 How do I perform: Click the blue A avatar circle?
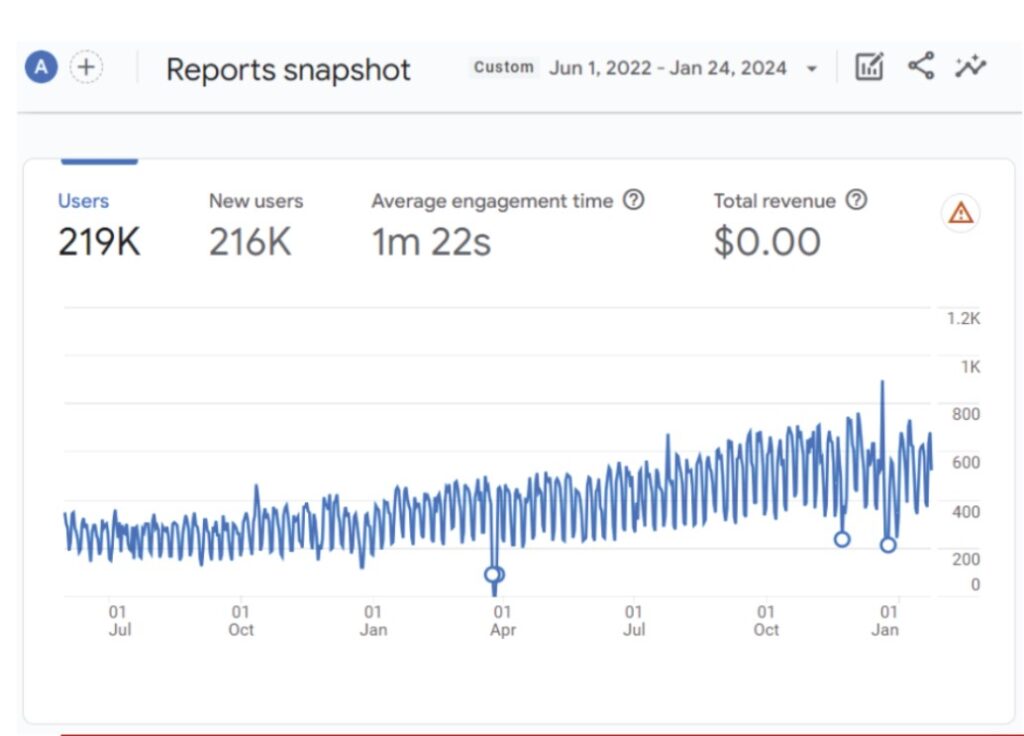coord(41,67)
